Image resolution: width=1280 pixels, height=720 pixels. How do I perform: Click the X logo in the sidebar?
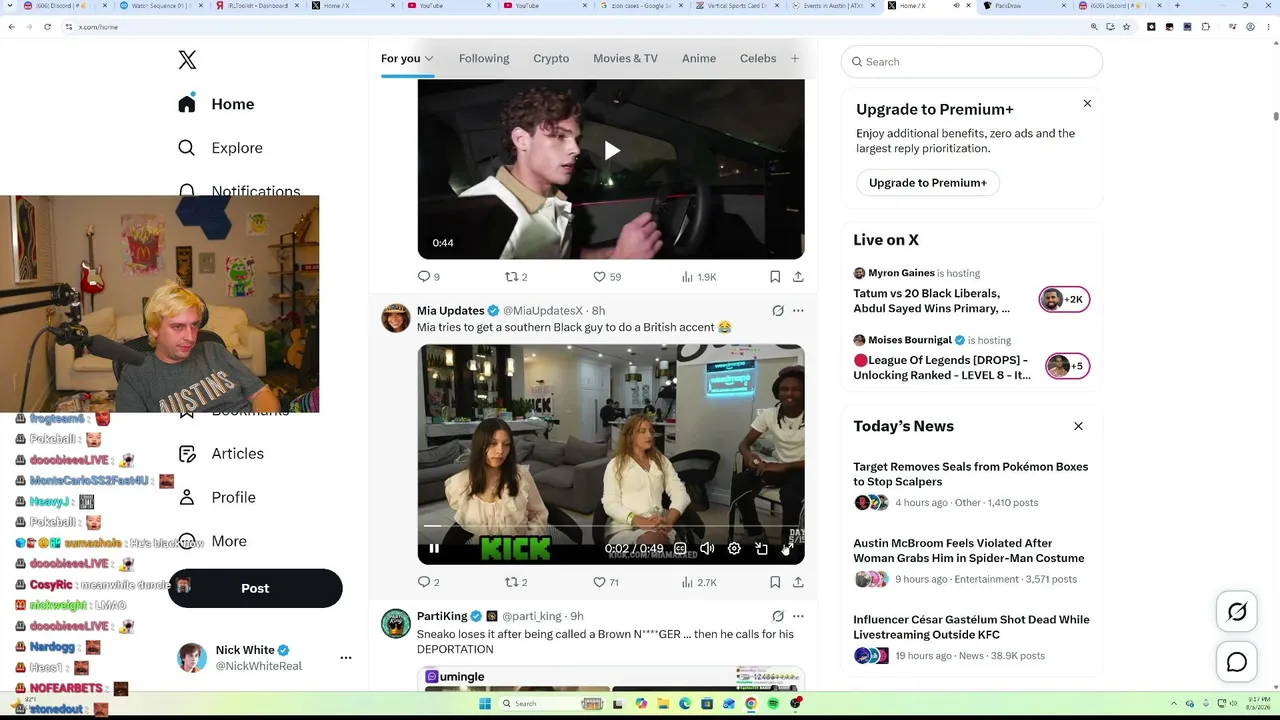[187, 60]
